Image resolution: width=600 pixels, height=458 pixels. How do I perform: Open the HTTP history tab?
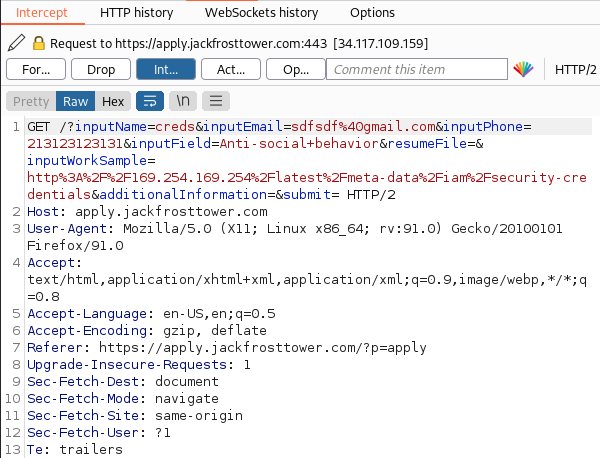pos(136,13)
